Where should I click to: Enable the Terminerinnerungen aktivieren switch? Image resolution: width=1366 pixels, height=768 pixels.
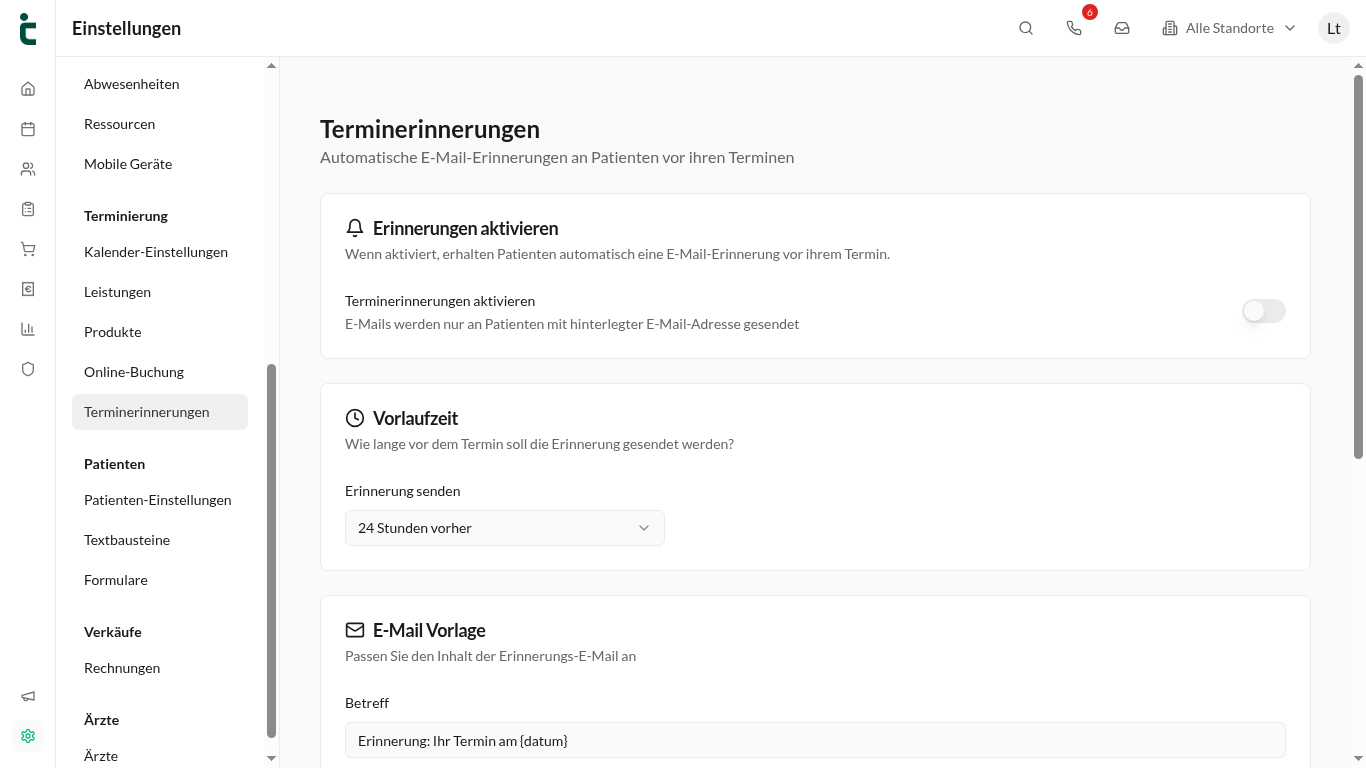1264,311
